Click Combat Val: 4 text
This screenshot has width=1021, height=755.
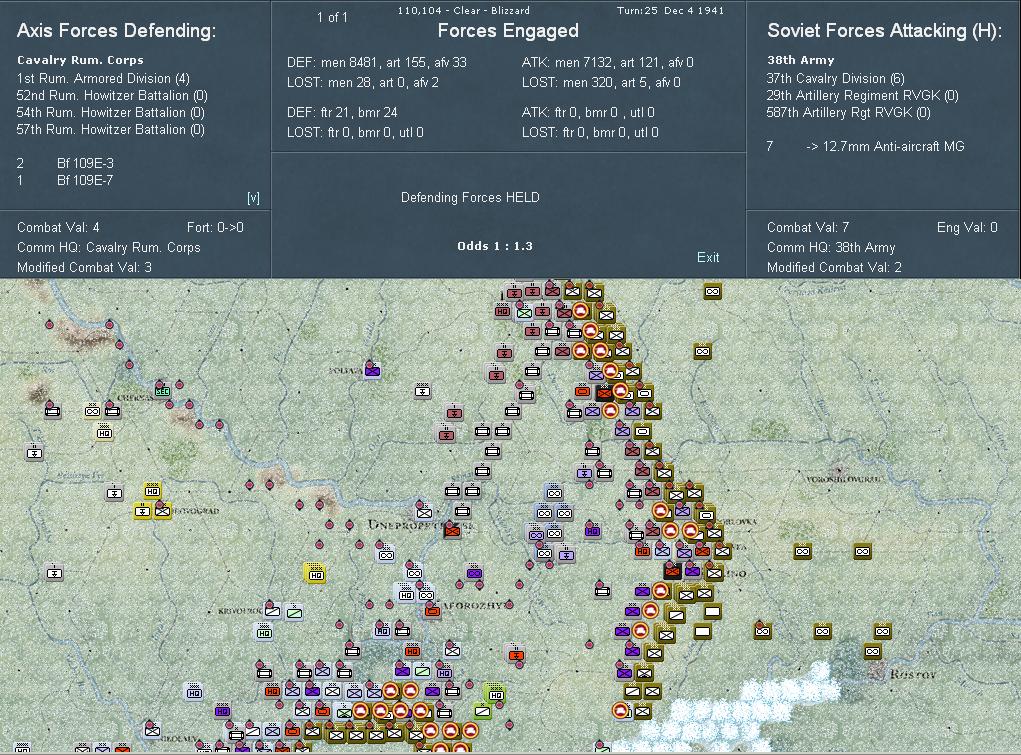point(58,227)
